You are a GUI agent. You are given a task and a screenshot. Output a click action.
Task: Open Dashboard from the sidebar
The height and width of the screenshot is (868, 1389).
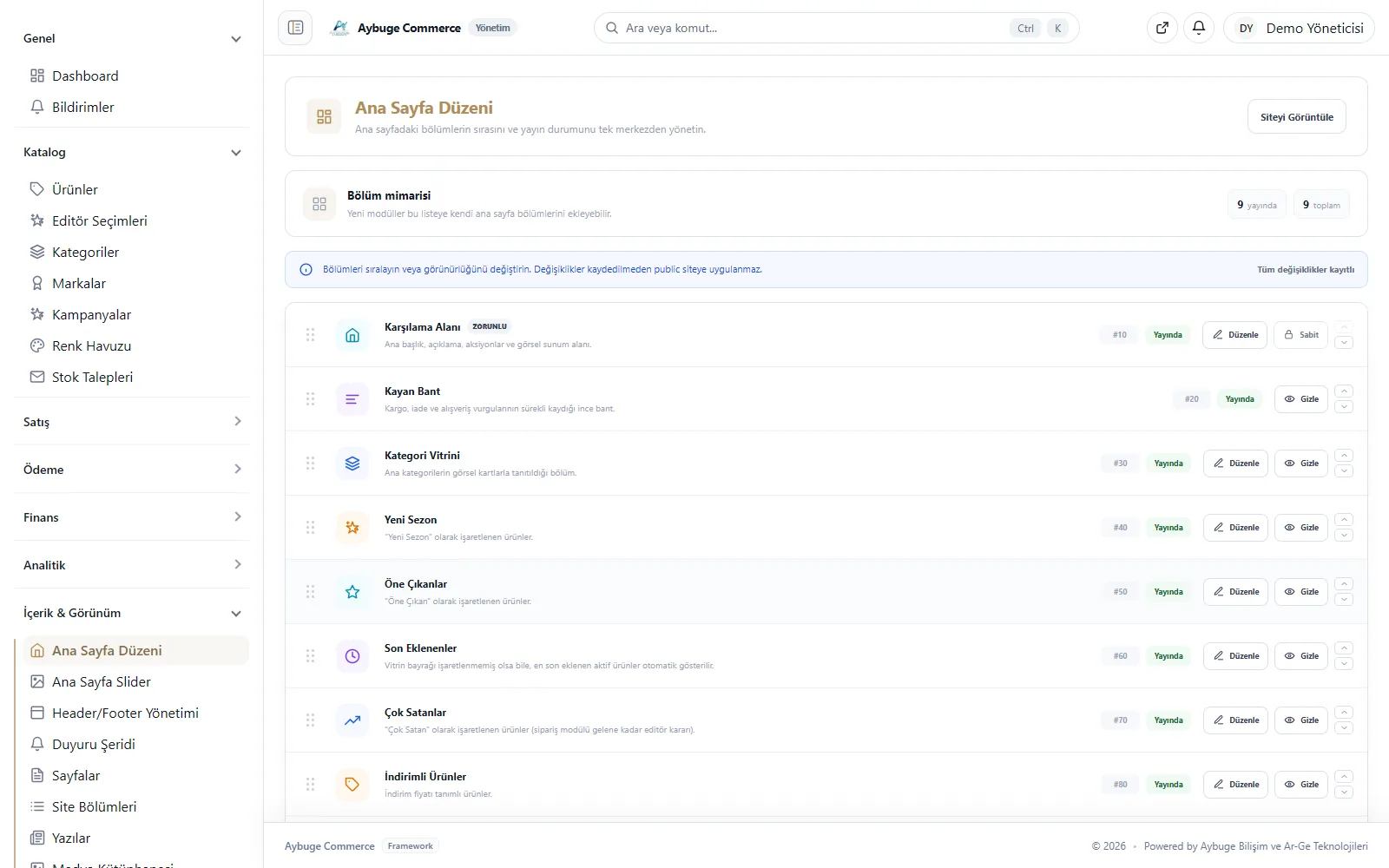pyautogui.click(x=135, y=76)
